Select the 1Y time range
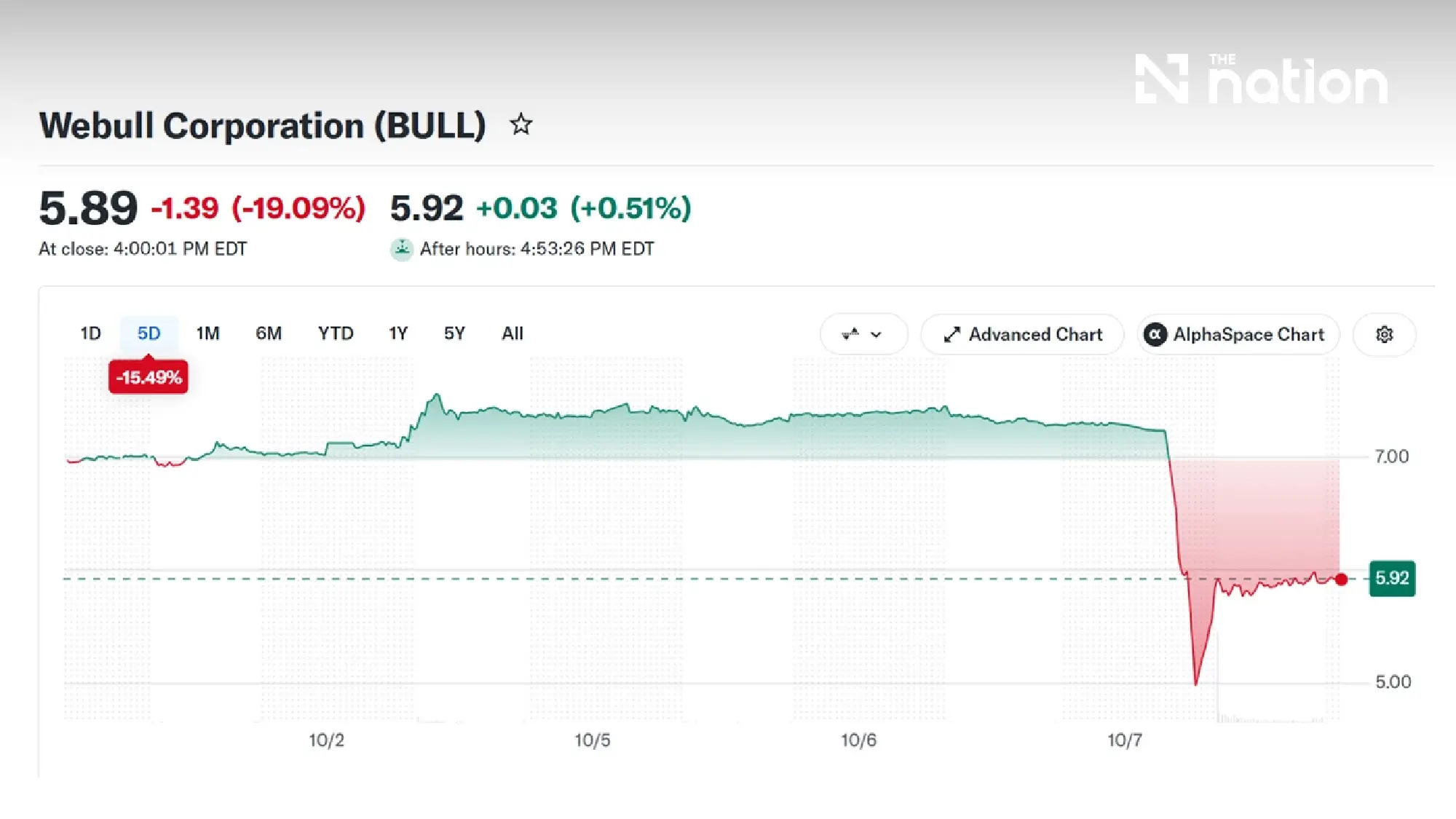The width and height of the screenshot is (1456, 819). tap(398, 333)
